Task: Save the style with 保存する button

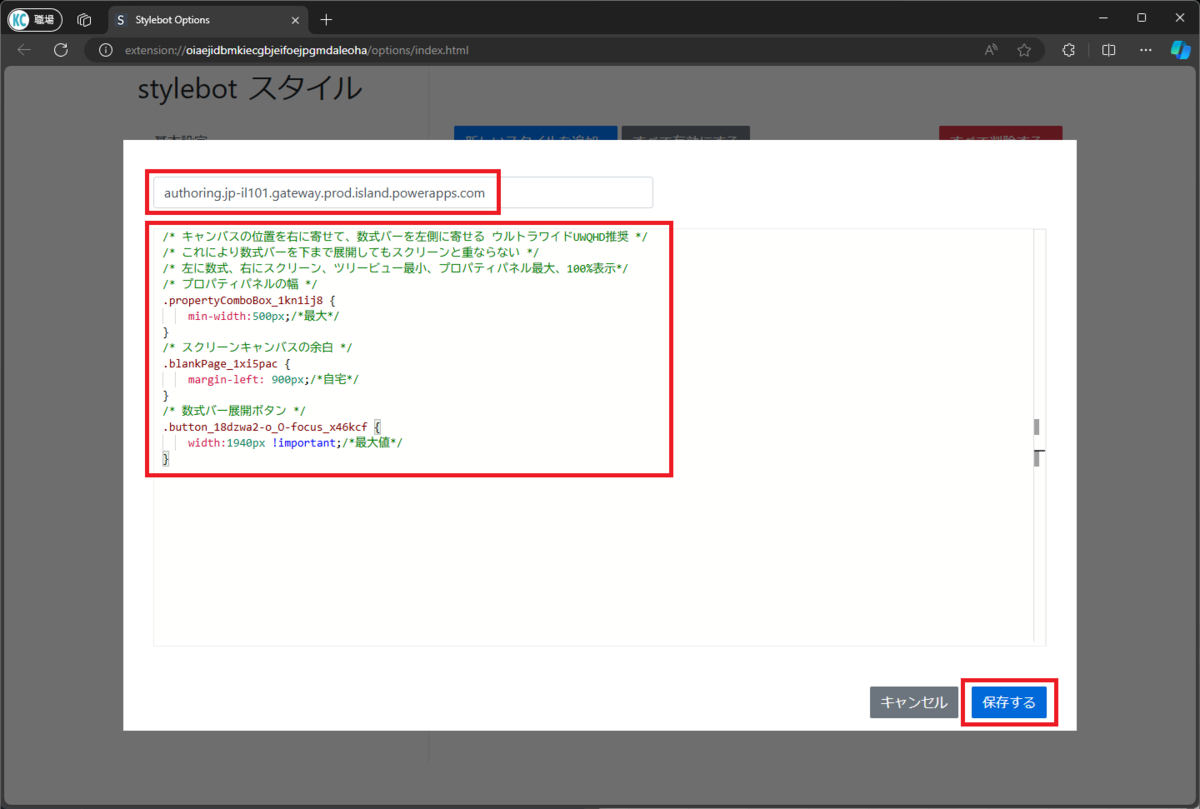Action: (x=1009, y=702)
